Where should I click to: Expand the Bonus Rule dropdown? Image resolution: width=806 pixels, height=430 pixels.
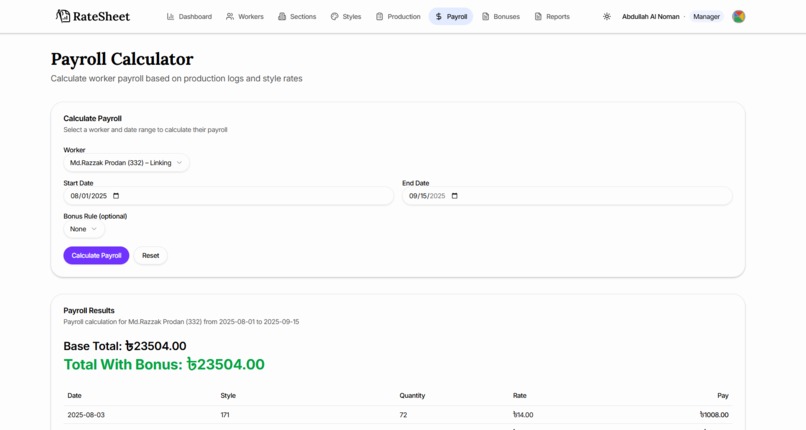84,229
